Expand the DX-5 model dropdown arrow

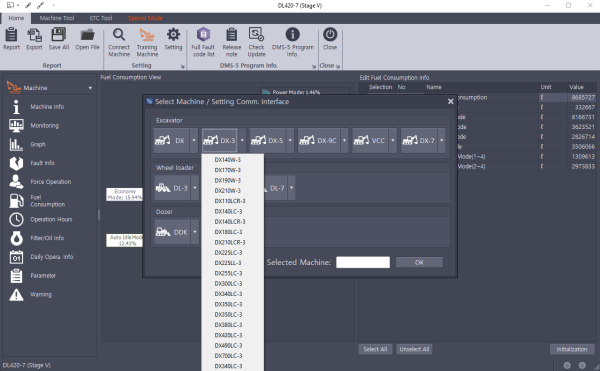tap(290, 140)
